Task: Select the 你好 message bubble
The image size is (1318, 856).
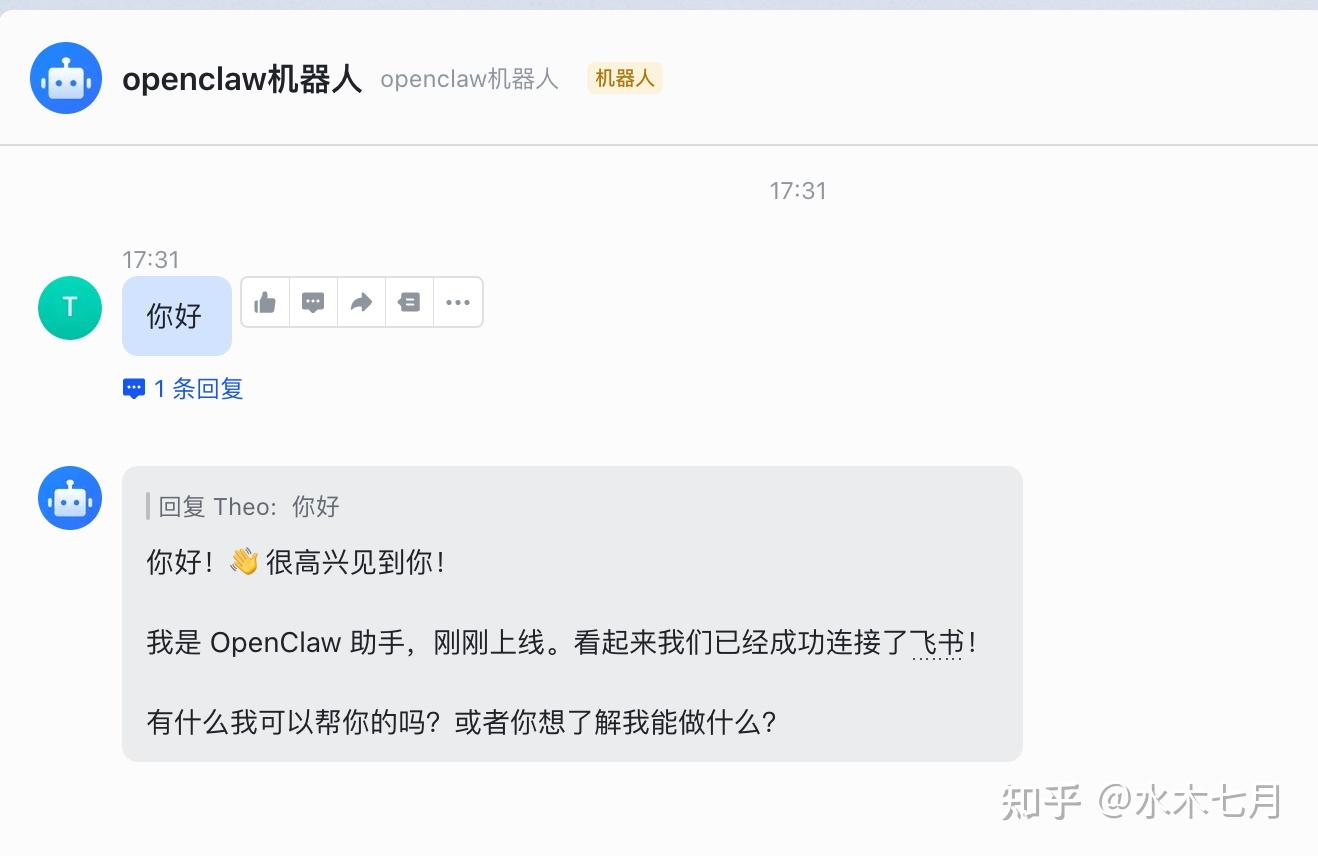Action: (177, 316)
